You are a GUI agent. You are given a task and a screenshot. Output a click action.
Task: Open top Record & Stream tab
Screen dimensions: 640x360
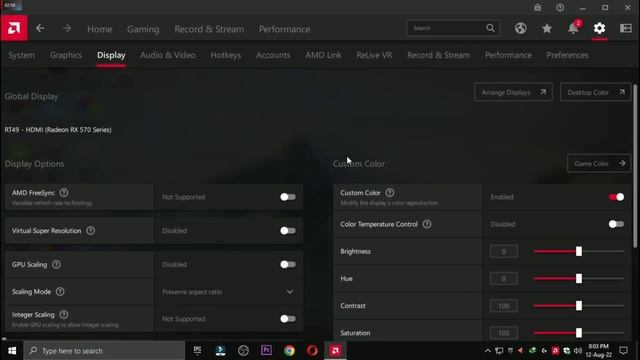tap(209, 29)
